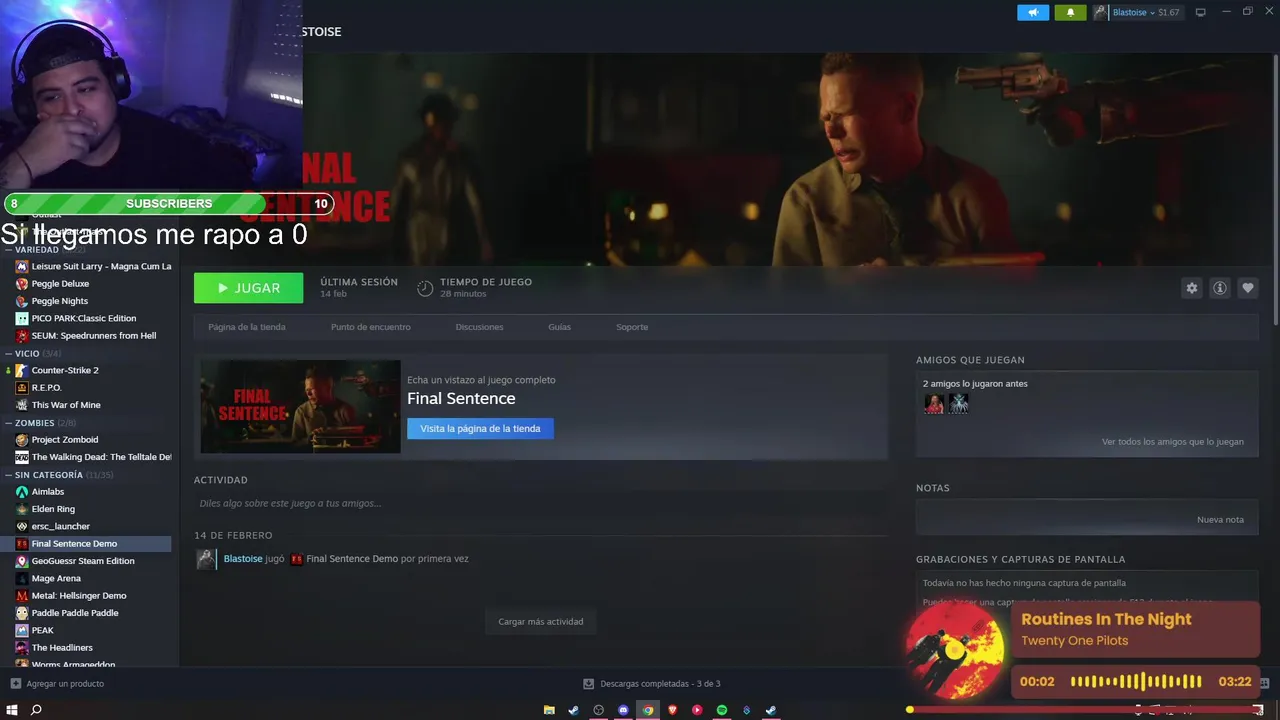Viewport: 1280px width, 720px height.
Task: Select Mage Arena in library
Action: pyautogui.click(x=57, y=578)
